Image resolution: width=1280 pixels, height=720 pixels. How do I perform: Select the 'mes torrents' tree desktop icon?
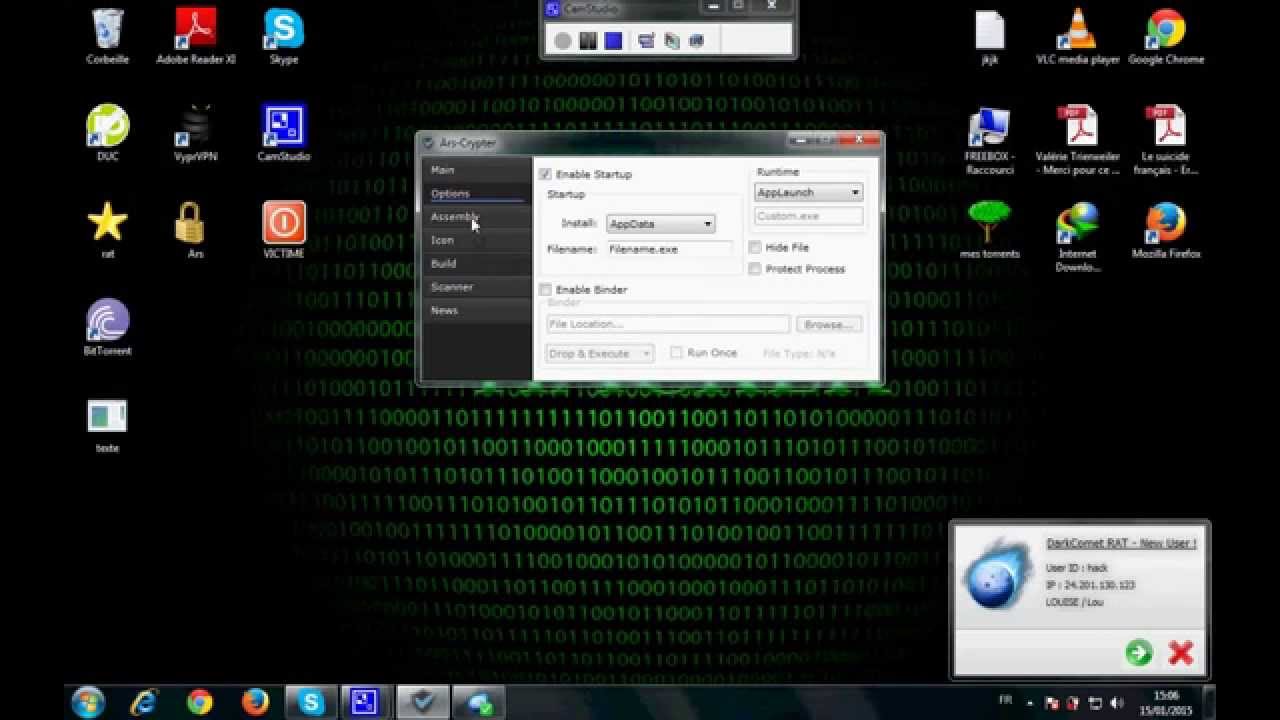pyautogui.click(x=989, y=231)
